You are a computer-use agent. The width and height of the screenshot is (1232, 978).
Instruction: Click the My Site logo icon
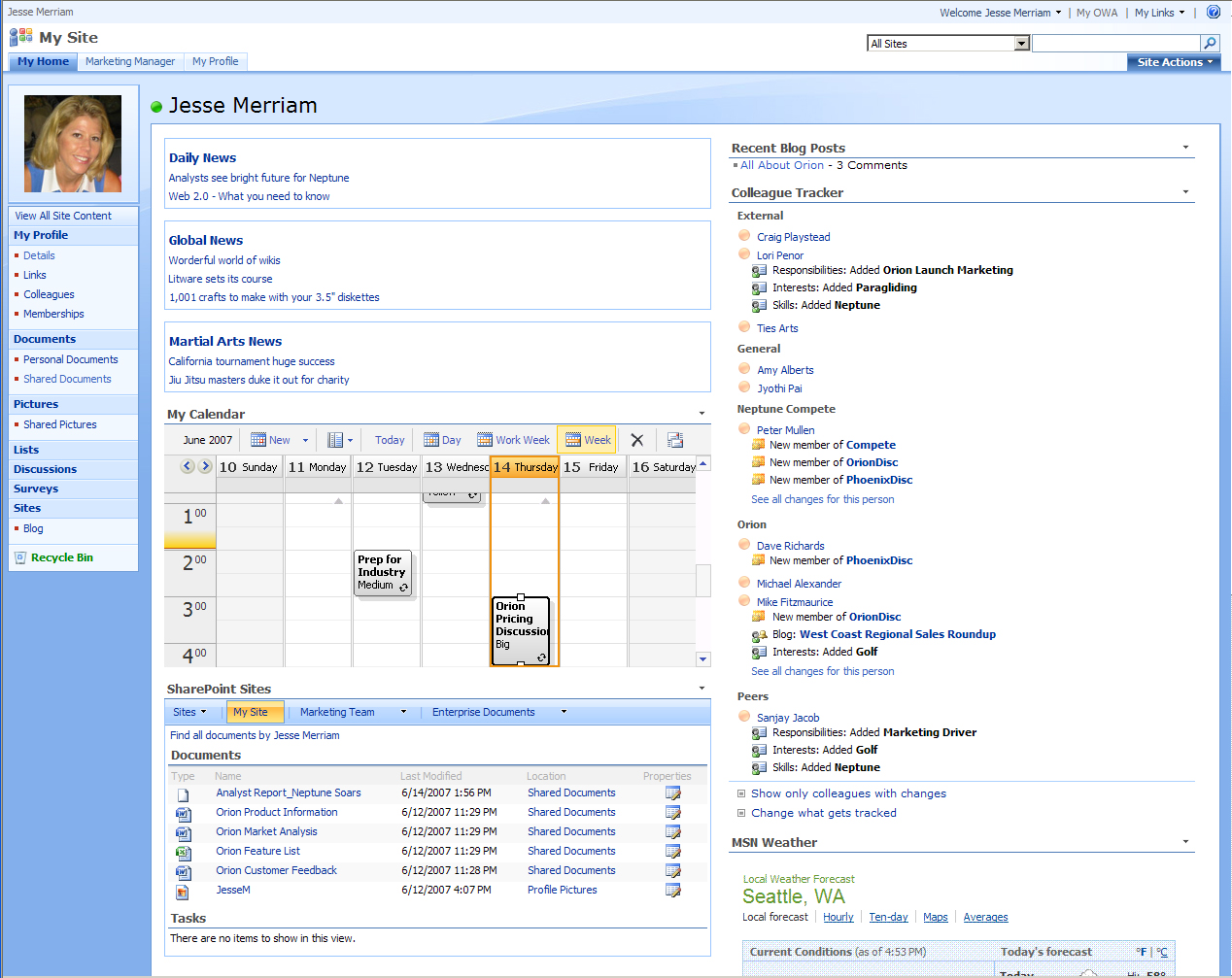(x=20, y=37)
